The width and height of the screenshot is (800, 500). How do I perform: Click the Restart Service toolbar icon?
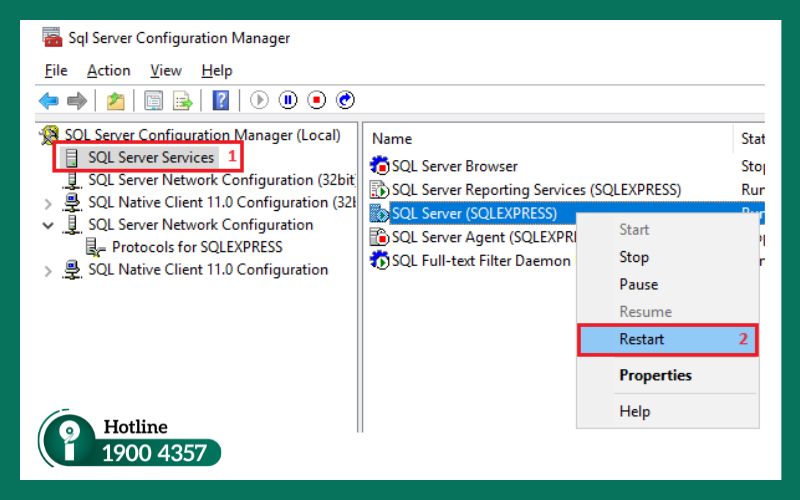pyautogui.click(x=345, y=100)
